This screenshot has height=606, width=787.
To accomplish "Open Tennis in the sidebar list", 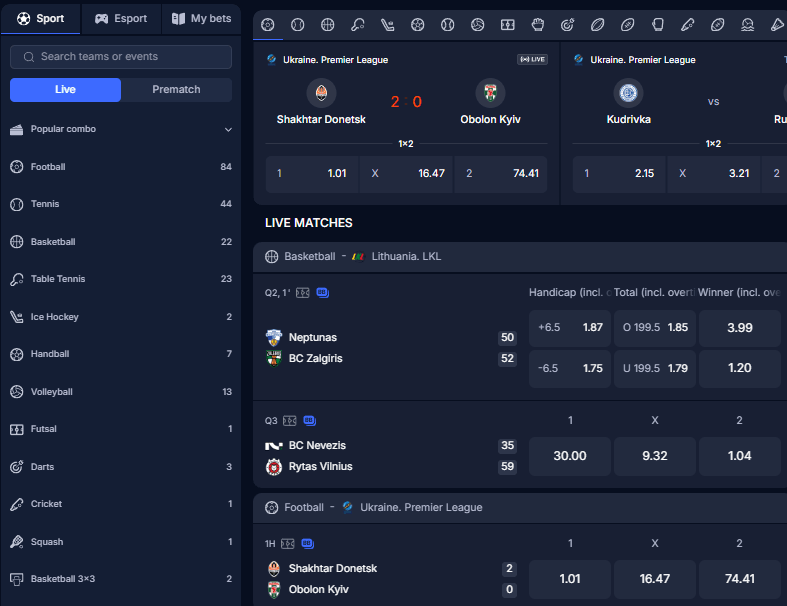I will point(121,204).
